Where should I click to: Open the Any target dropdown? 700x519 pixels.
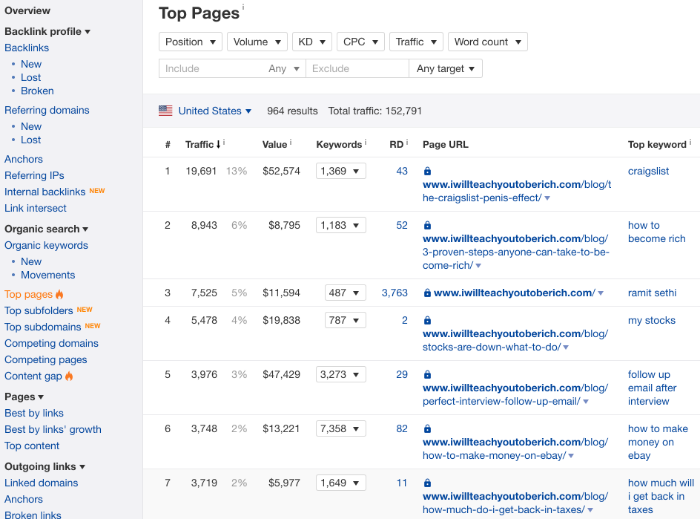pyautogui.click(x=446, y=69)
